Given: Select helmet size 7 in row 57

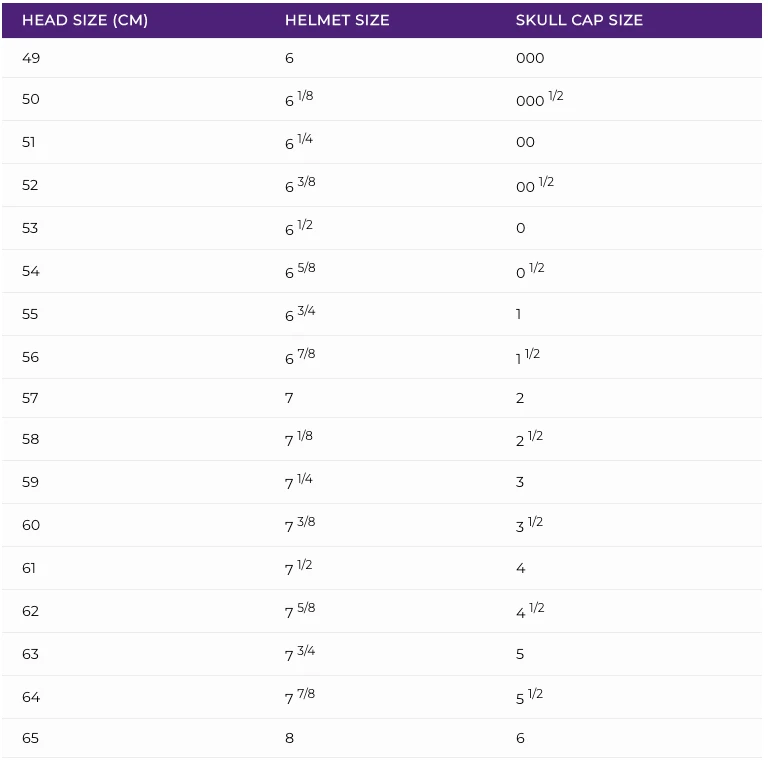Looking at the screenshot, I should (289, 398).
